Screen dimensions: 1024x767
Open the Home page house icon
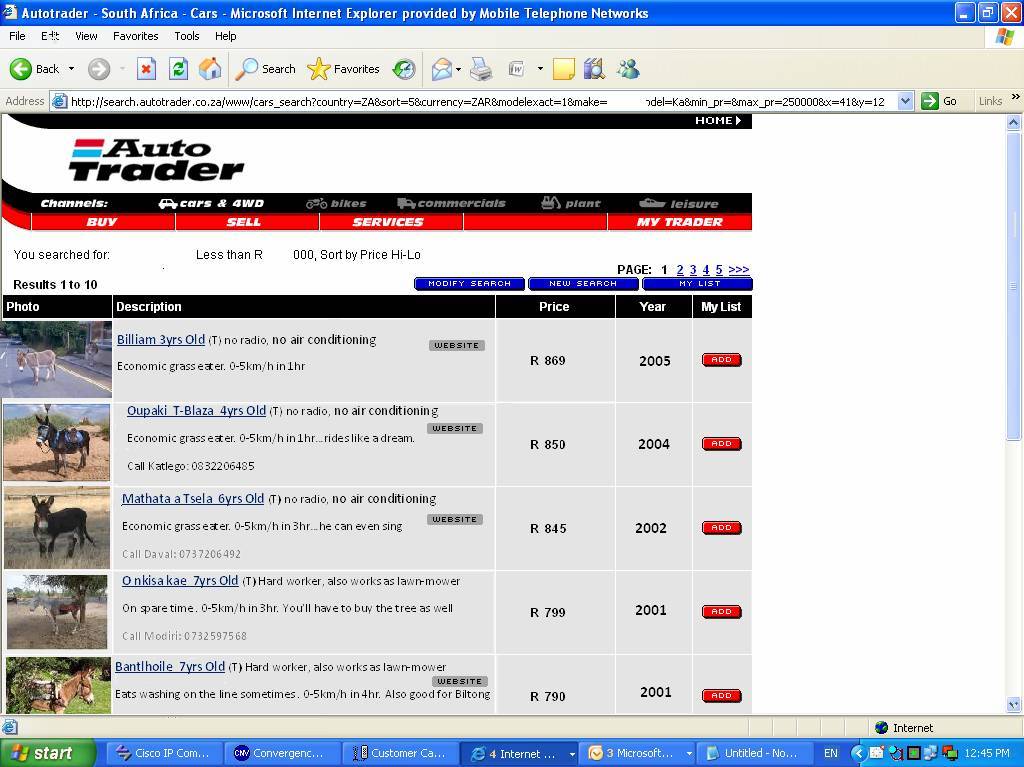click(210, 69)
